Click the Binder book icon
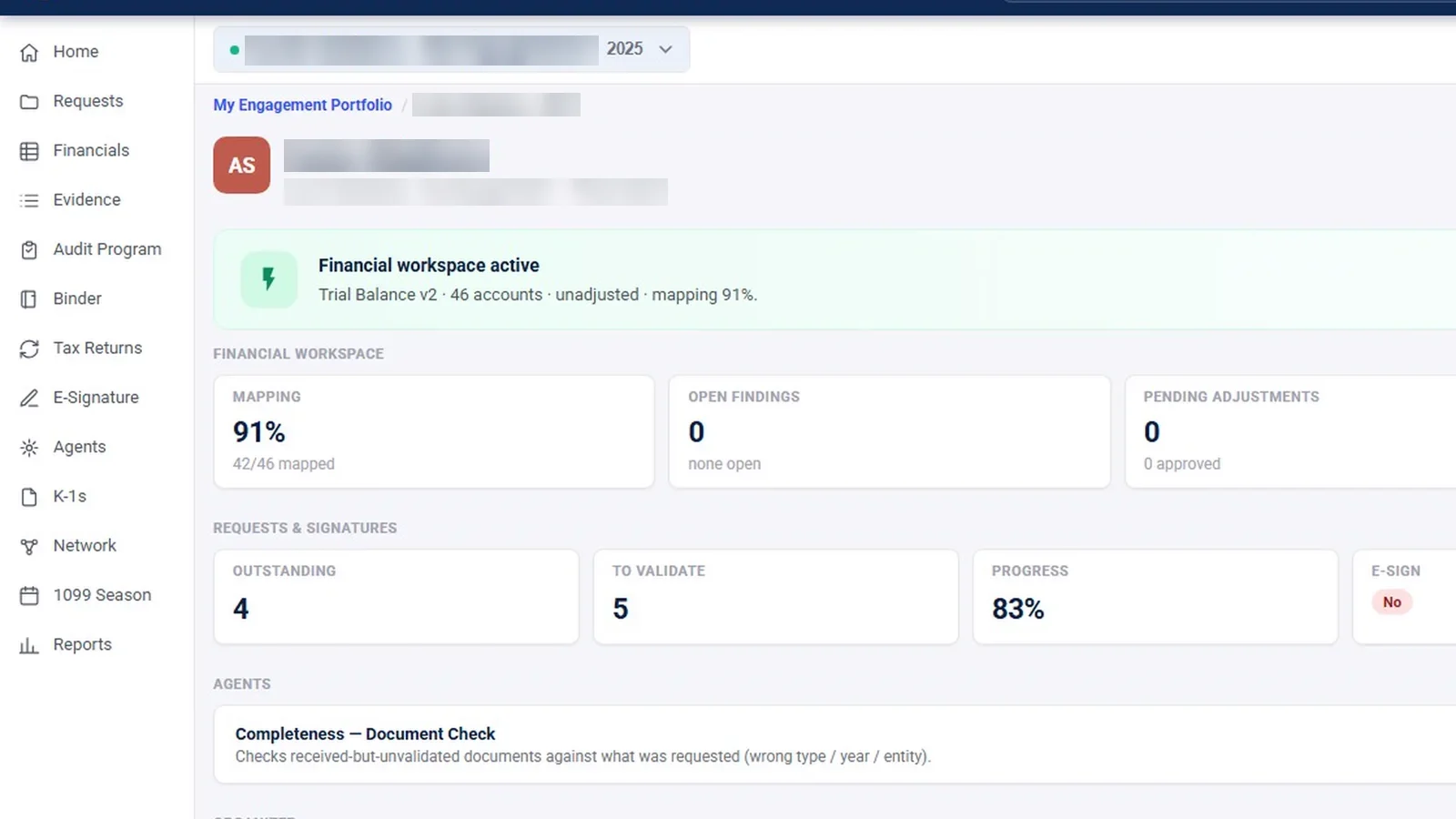 click(x=29, y=299)
